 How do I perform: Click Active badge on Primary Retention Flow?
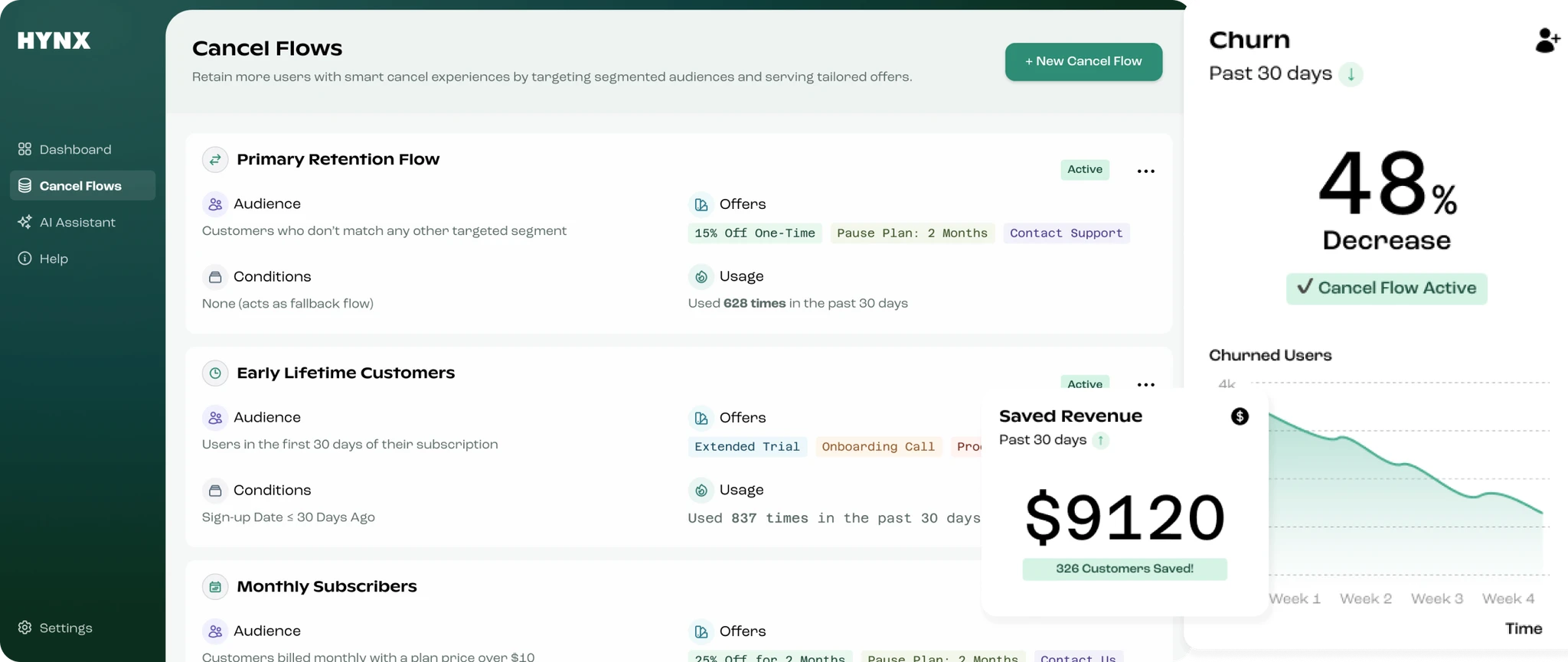tap(1085, 169)
